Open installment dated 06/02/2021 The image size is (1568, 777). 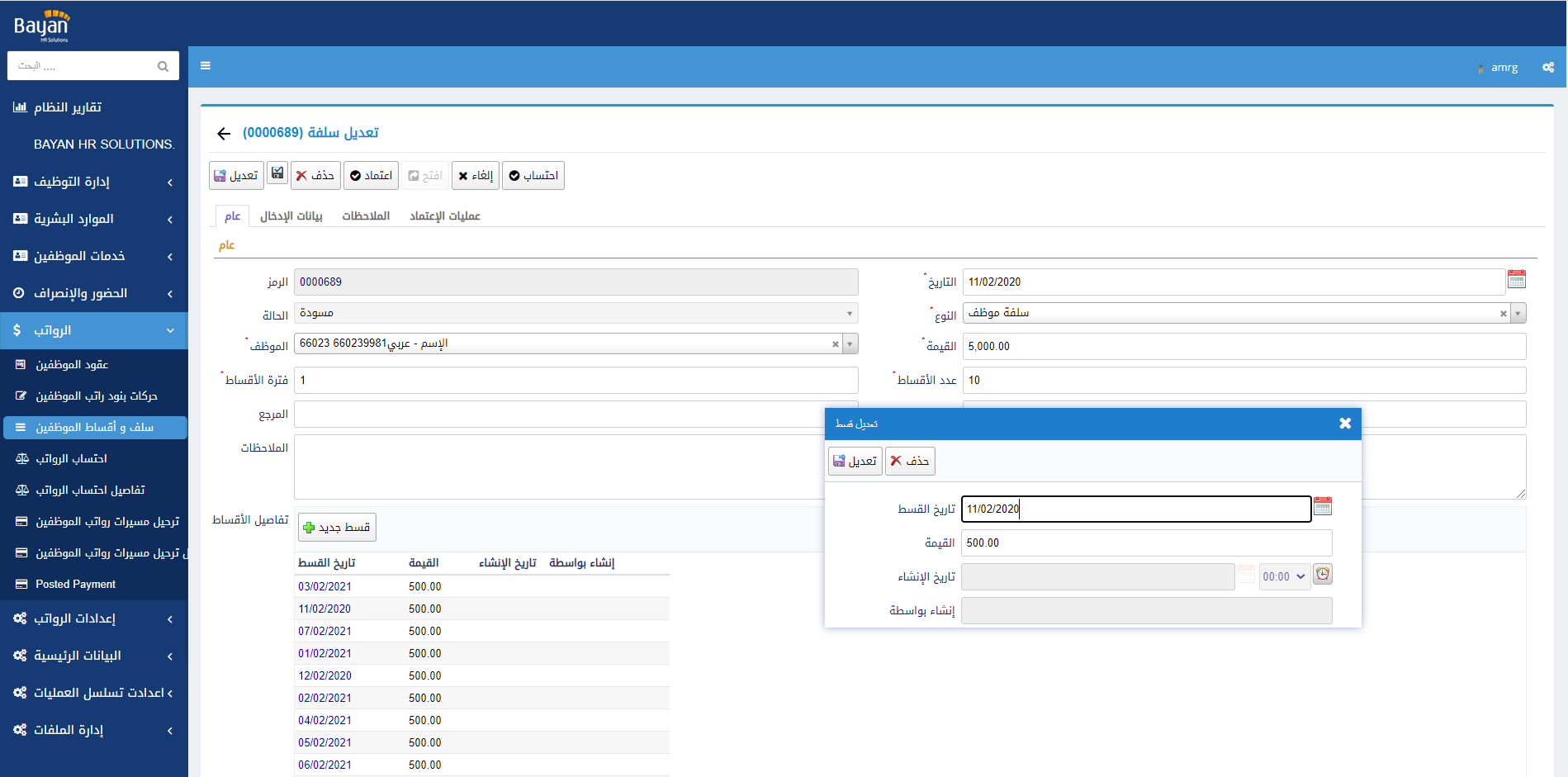click(324, 765)
